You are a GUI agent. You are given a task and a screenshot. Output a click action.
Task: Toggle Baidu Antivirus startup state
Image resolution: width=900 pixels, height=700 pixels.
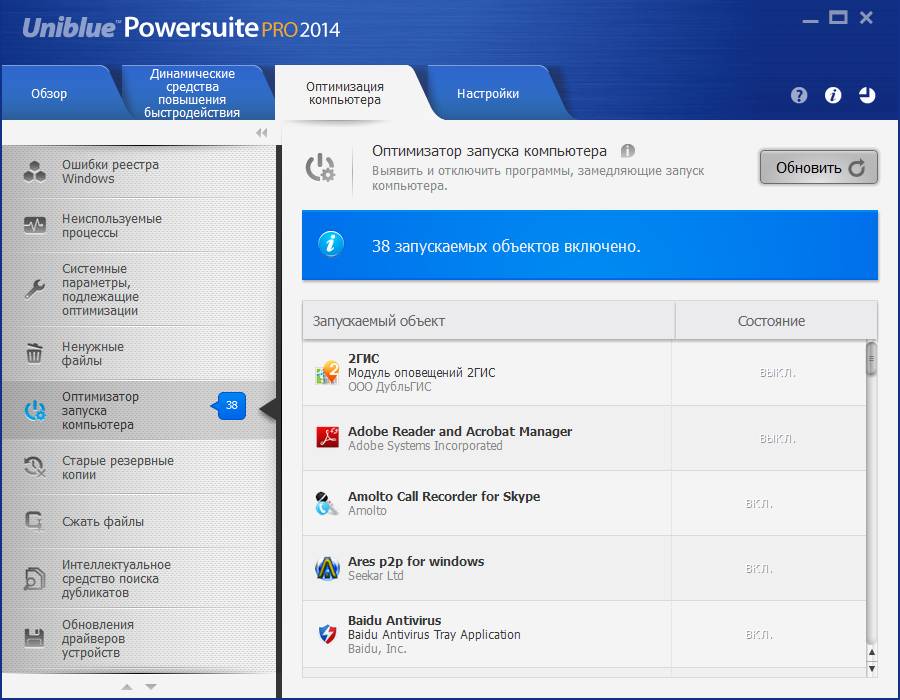pyautogui.click(x=759, y=635)
